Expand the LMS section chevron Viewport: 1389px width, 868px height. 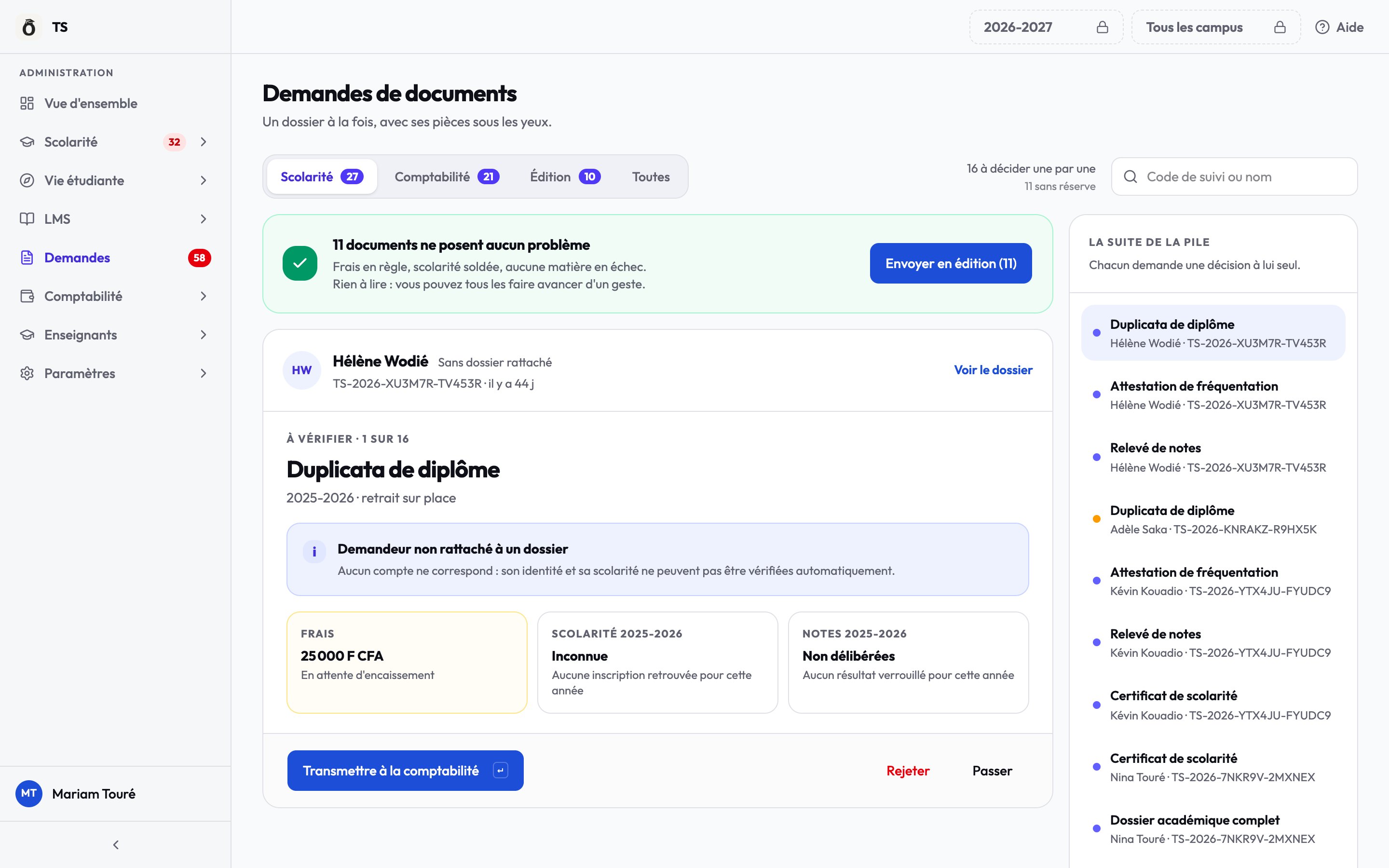pyautogui.click(x=203, y=219)
